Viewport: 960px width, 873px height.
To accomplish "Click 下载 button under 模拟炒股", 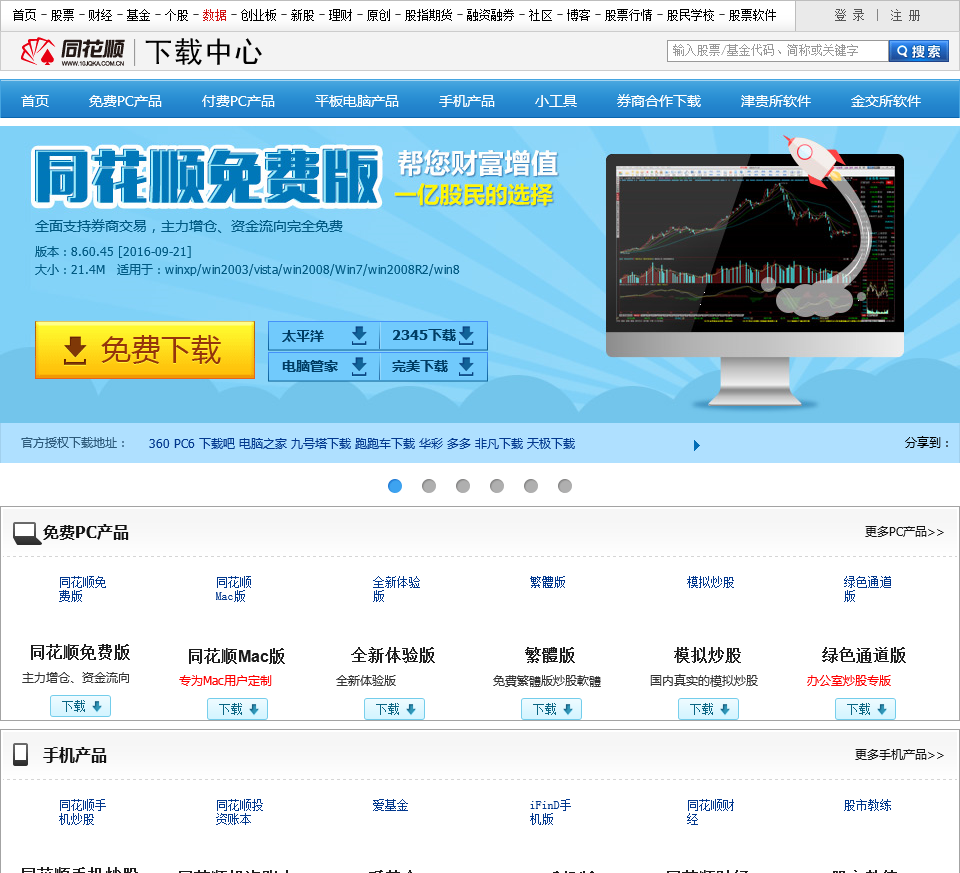I will coord(708,709).
